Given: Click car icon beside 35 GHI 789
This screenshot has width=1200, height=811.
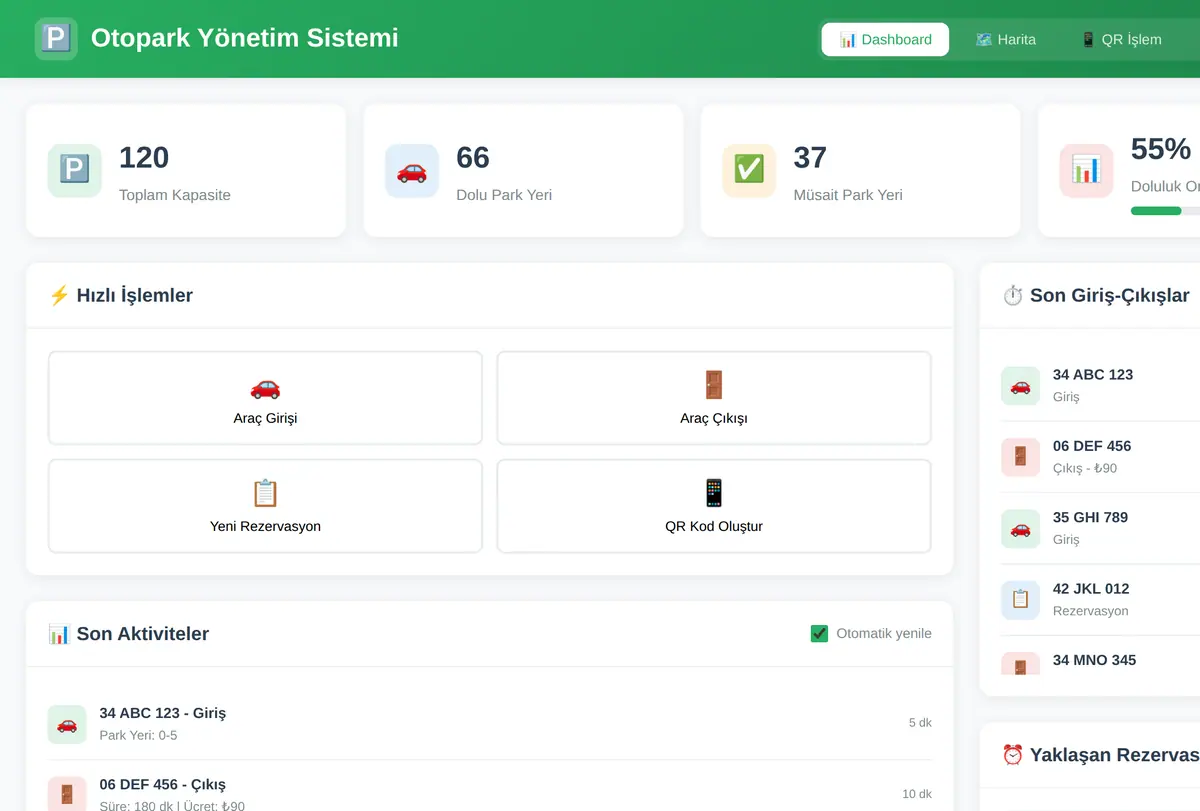Looking at the screenshot, I should [1020, 528].
